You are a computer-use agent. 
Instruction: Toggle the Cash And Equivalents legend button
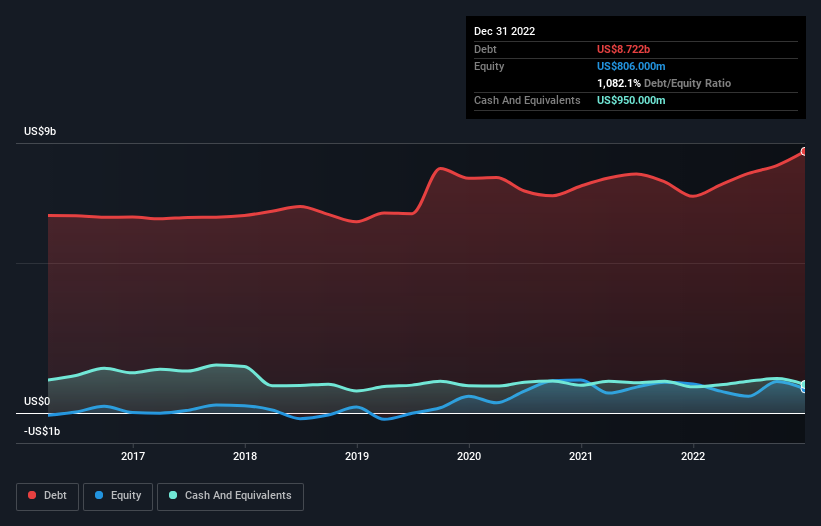(230, 496)
